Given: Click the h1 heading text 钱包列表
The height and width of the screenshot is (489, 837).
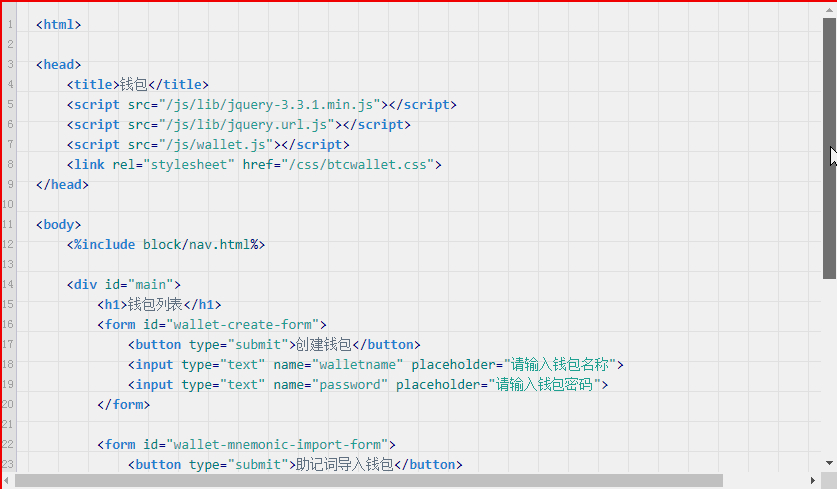Looking at the screenshot, I should coord(158,305).
